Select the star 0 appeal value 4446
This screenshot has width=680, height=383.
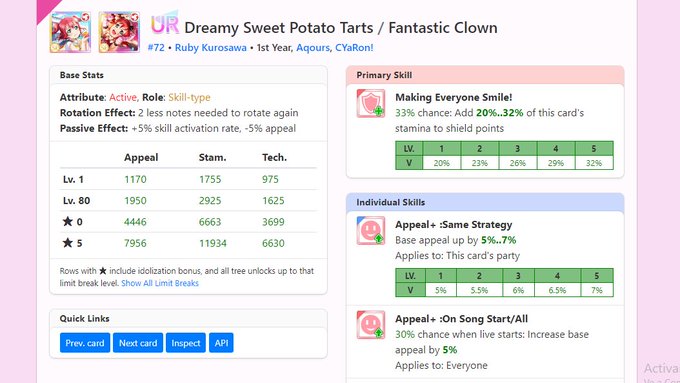[x=135, y=222]
